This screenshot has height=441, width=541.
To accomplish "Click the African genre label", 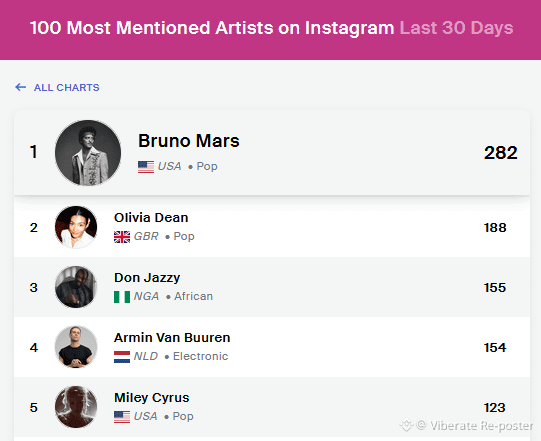I will (x=193, y=296).
